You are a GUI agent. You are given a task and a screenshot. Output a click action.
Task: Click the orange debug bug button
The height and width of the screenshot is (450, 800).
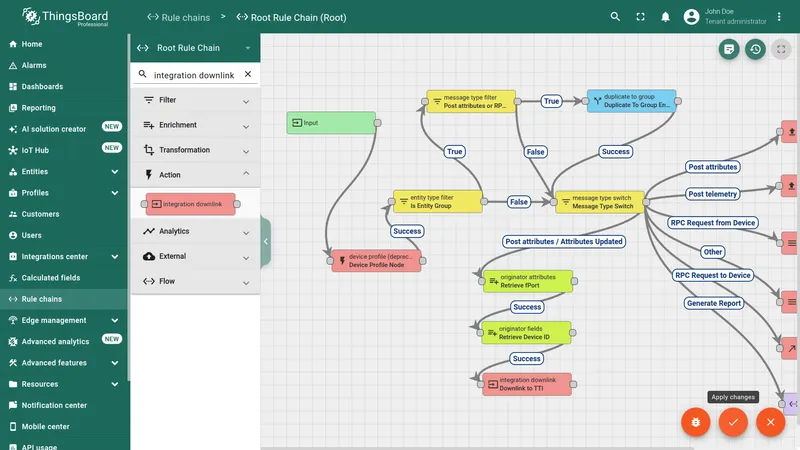click(695, 422)
